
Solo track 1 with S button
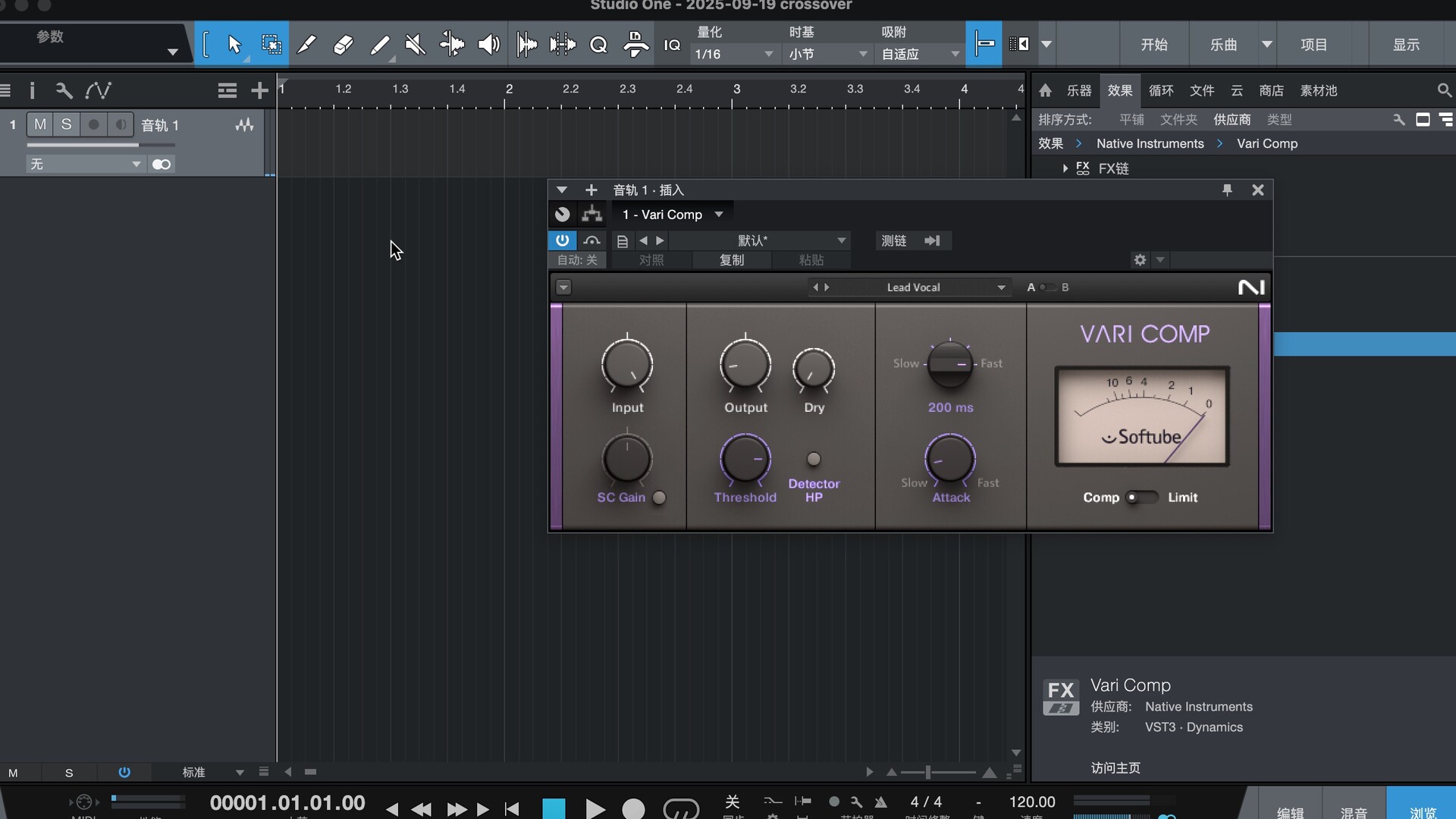click(x=67, y=124)
